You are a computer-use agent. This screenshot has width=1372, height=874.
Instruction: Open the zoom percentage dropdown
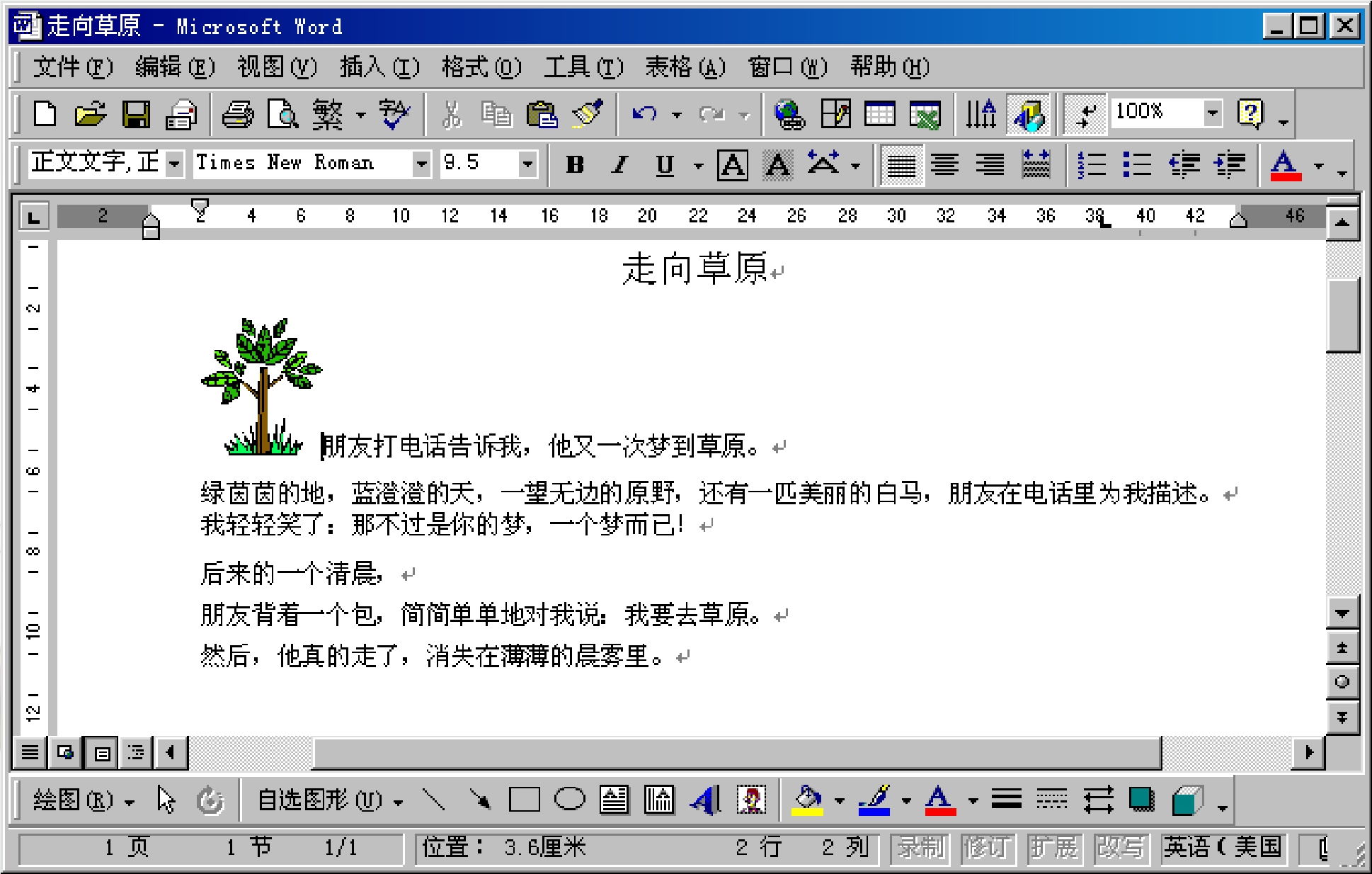pyautogui.click(x=1212, y=113)
